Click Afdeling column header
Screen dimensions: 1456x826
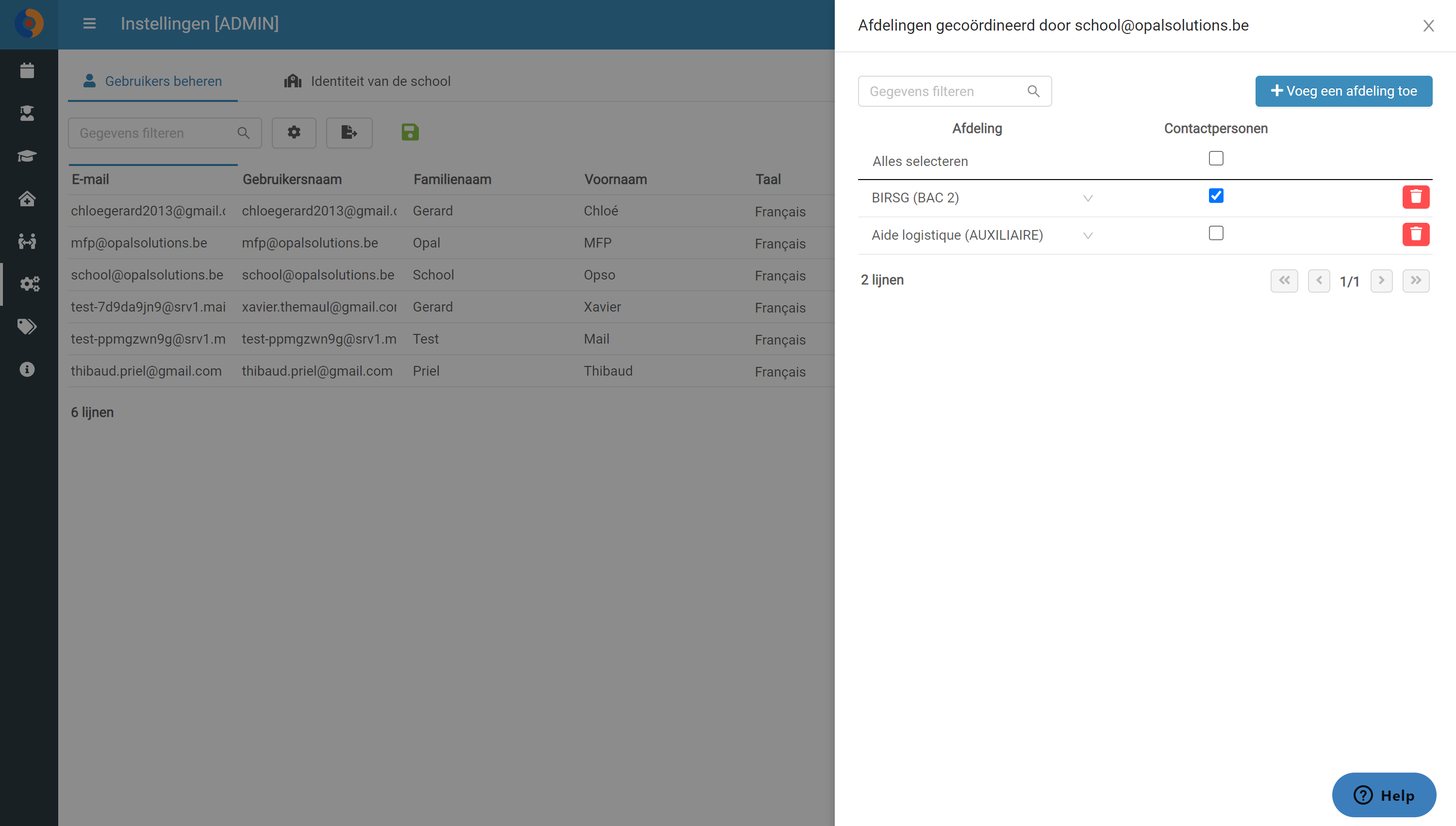pos(976,129)
